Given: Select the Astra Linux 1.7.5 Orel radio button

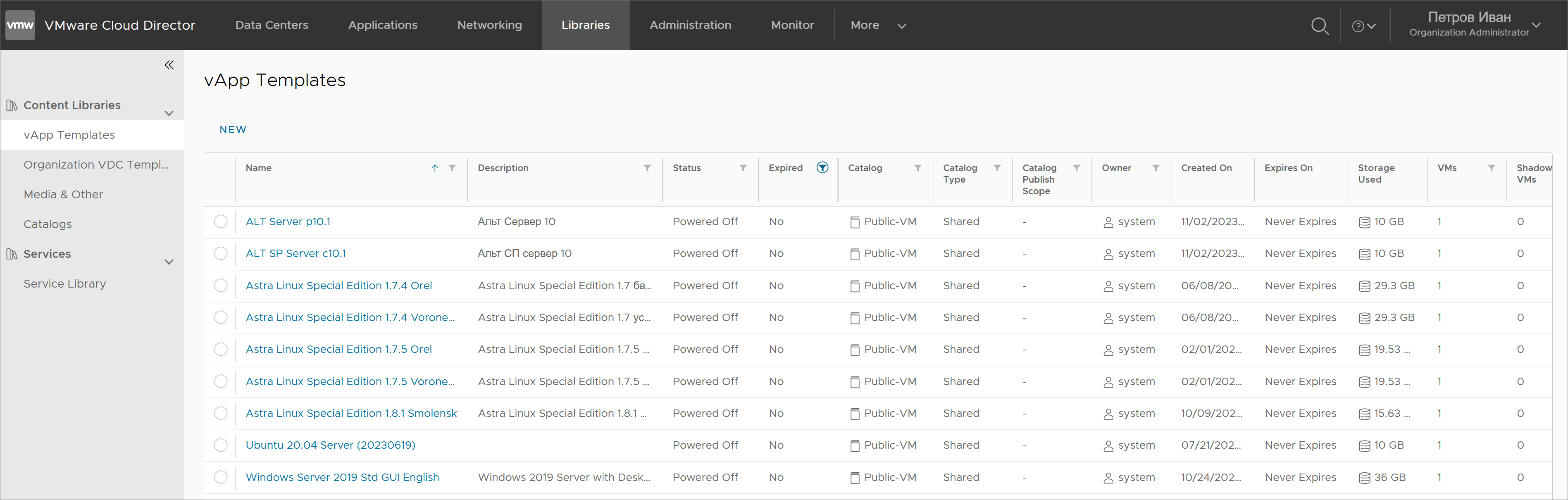Looking at the screenshot, I should click(221, 349).
